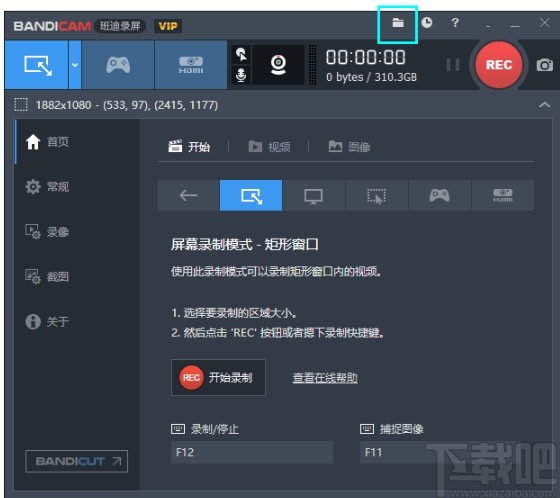Collapse the panel with the up chevron
This screenshot has height=498, width=560.
pos(544,105)
